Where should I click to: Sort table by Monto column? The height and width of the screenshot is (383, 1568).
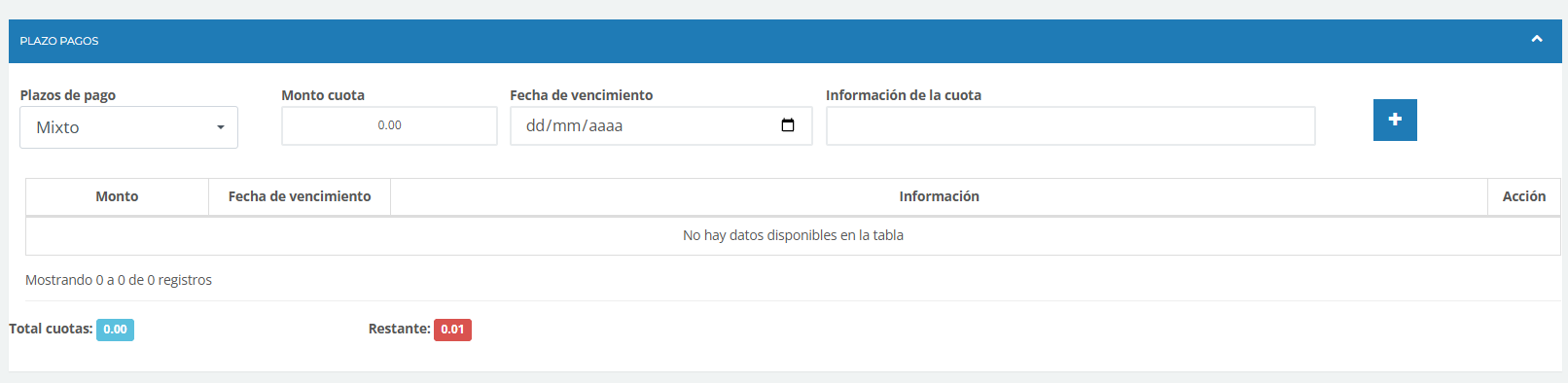pyautogui.click(x=117, y=196)
